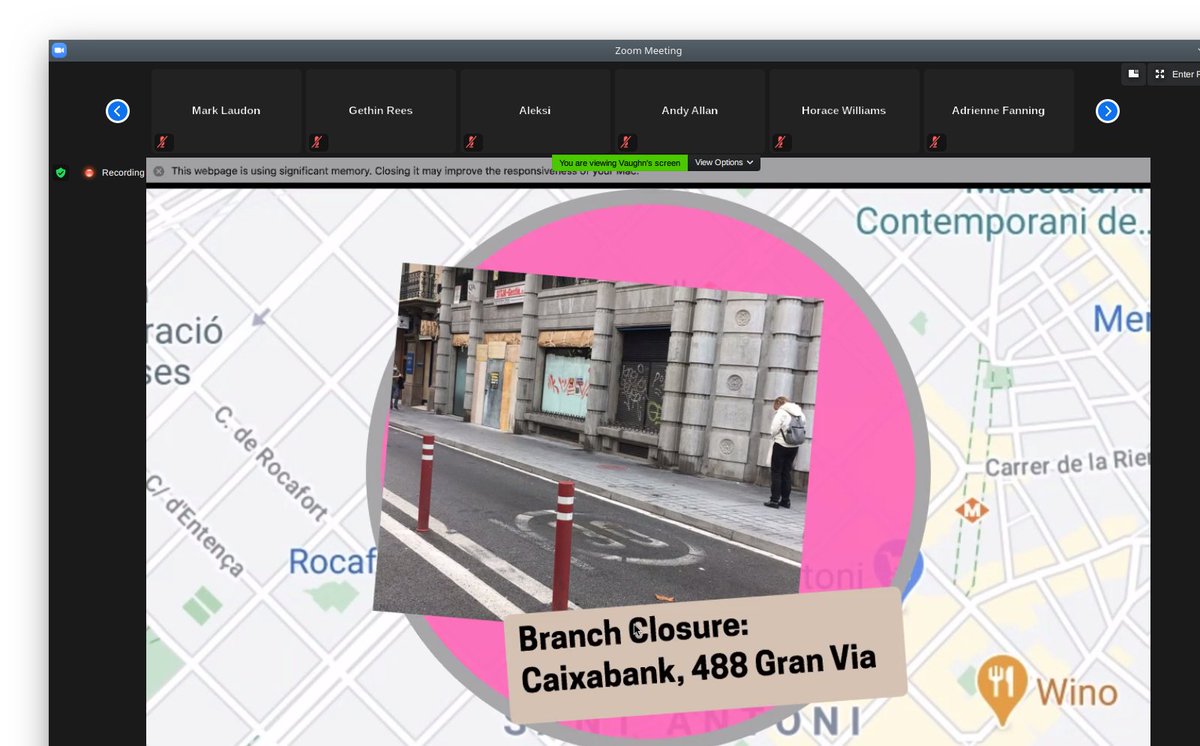
Task: Click the Wino restaurant map pin
Action: click(x=1001, y=688)
